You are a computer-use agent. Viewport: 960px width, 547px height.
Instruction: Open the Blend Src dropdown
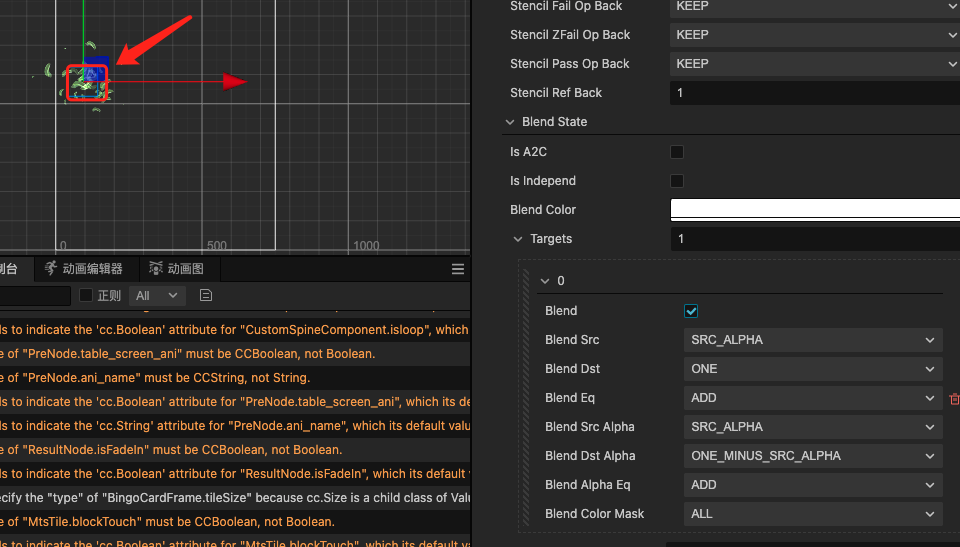tap(812, 340)
